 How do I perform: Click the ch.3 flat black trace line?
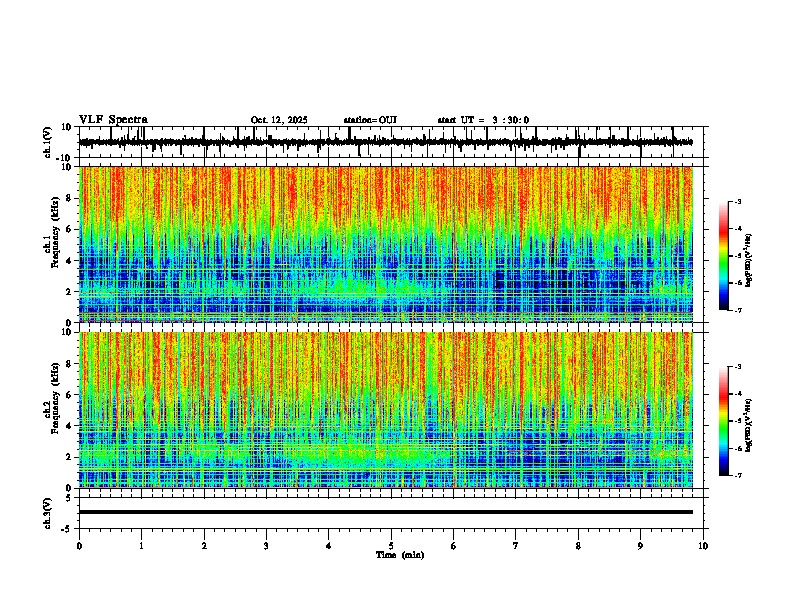click(x=385, y=512)
